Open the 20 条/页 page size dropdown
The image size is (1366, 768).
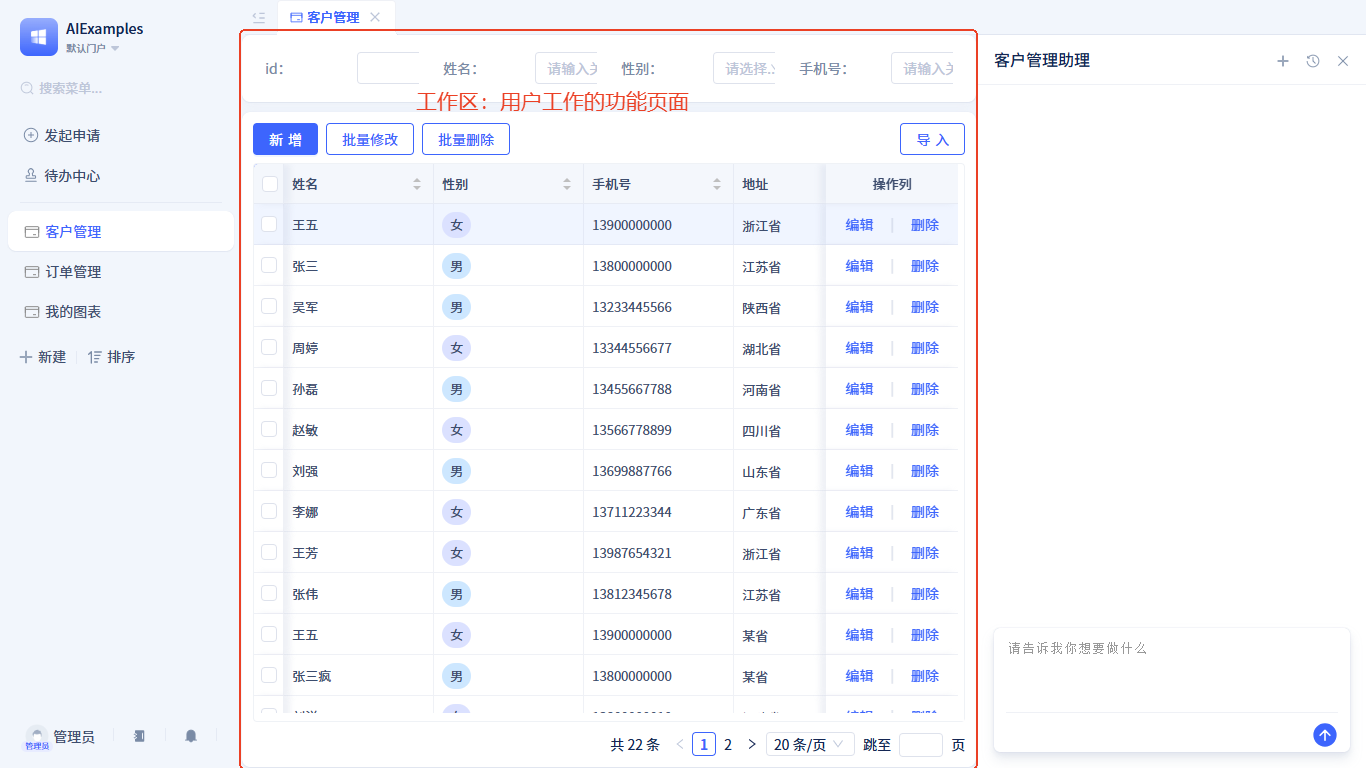point(810,744)
